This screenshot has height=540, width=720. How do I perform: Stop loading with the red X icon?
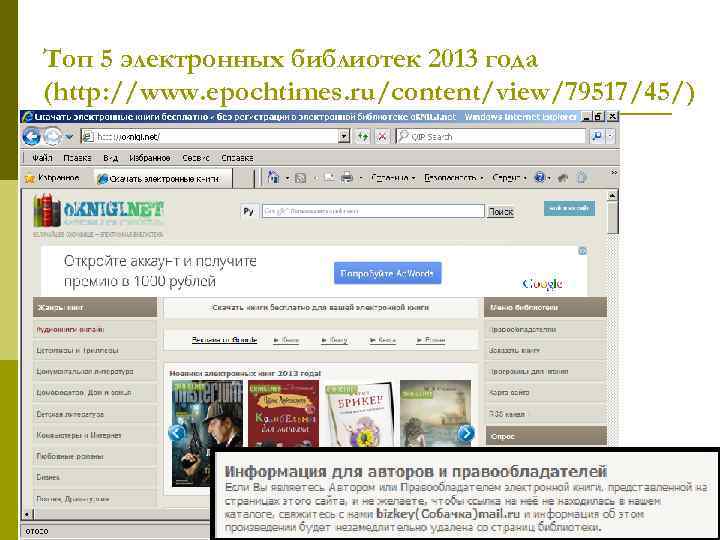pyautogui.click(x=382, y=136)
